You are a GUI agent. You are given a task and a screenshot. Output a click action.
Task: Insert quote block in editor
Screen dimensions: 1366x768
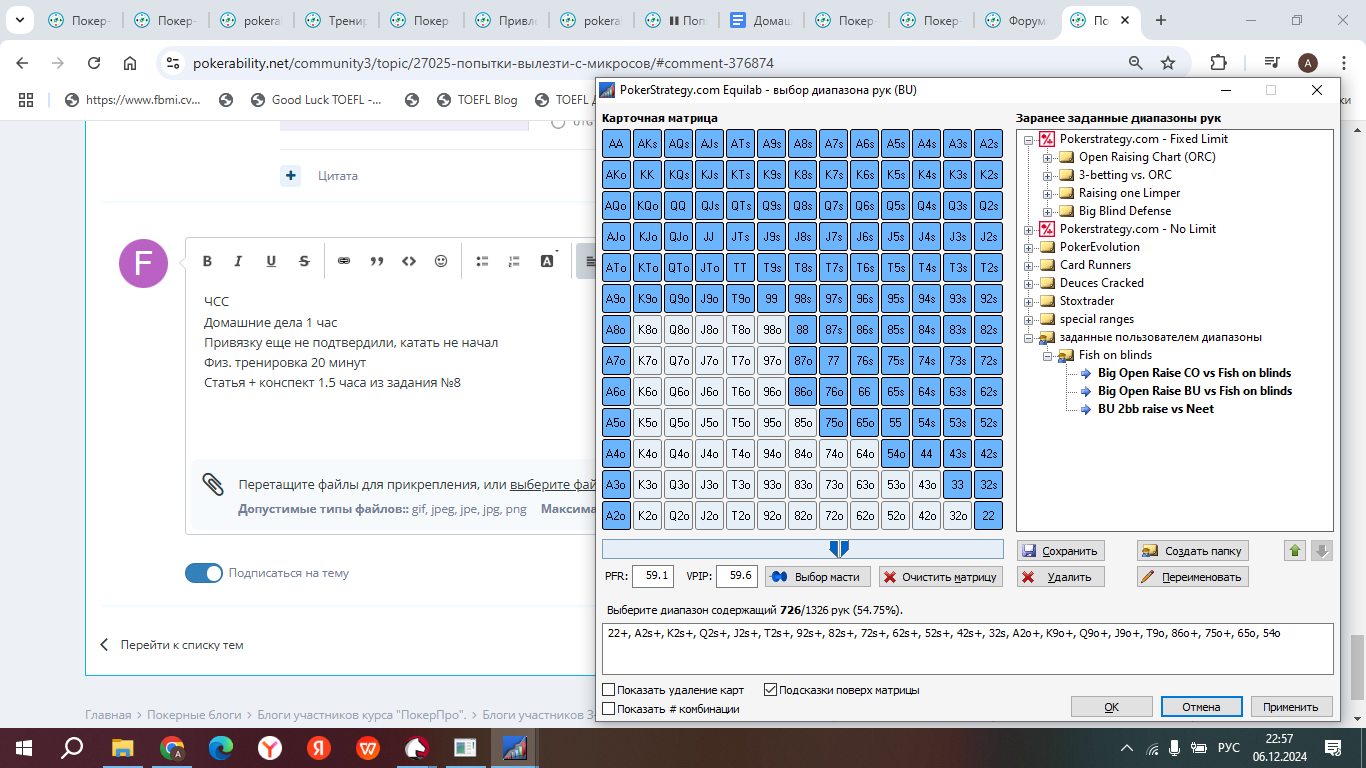pos(377,261)
